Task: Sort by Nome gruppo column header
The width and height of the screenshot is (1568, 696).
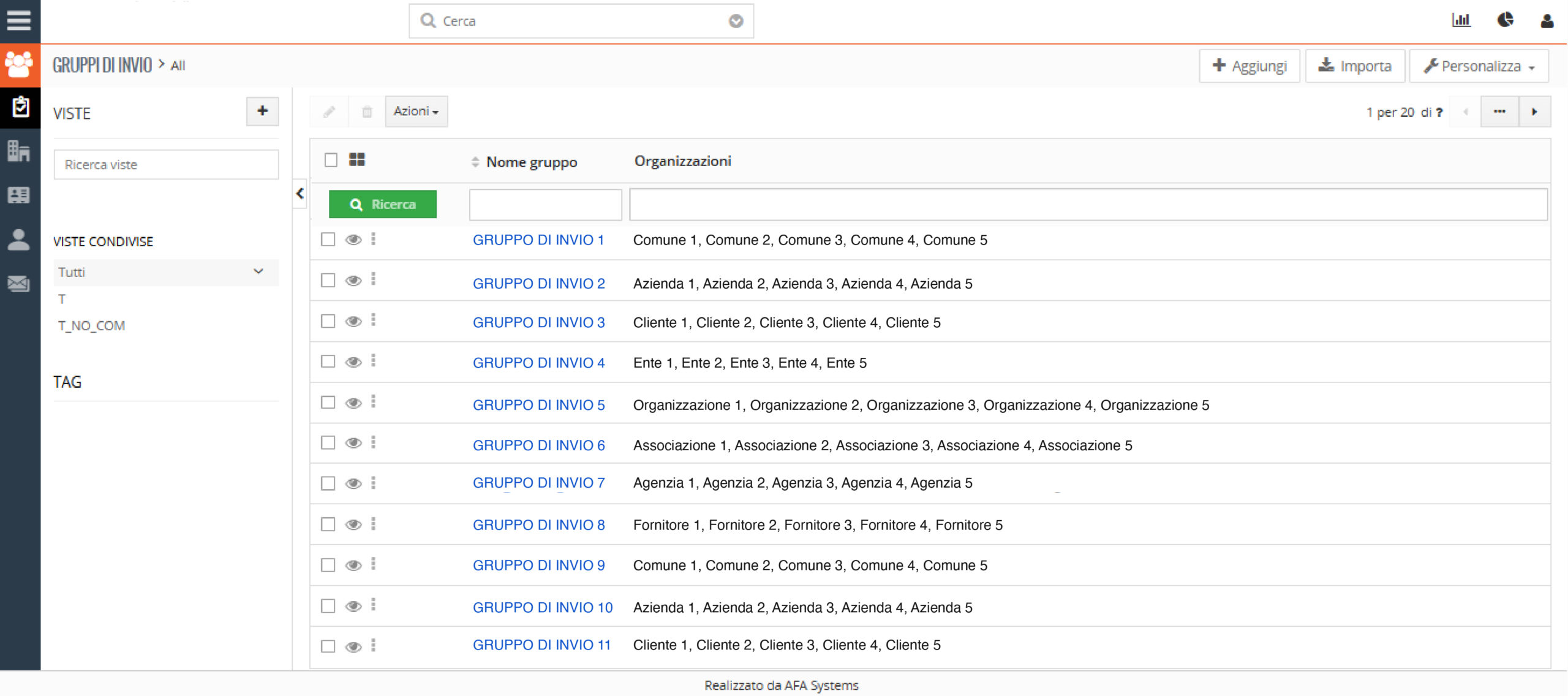Action: [x=530, y=162]
